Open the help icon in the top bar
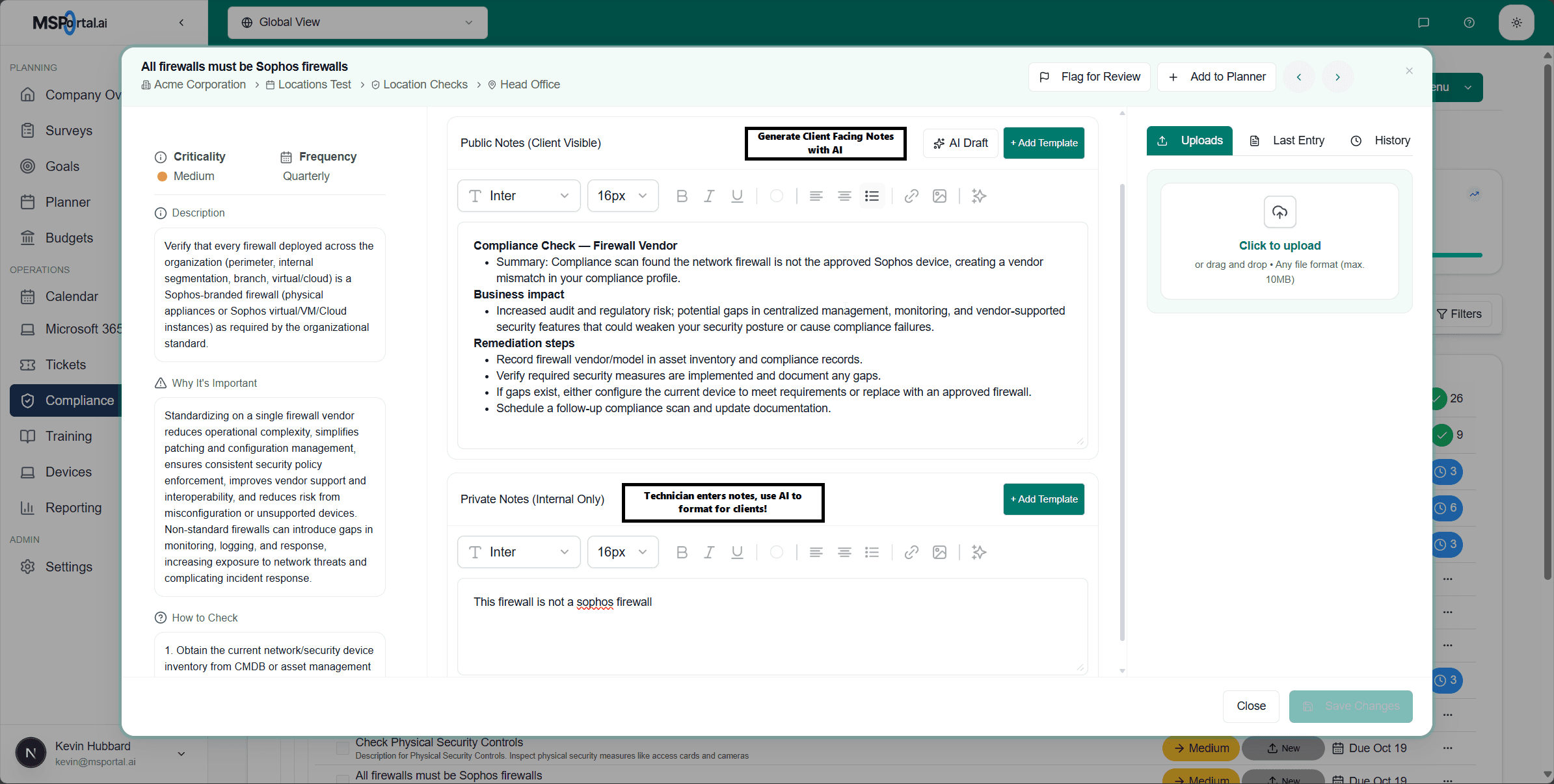The width and height of the screenshot is (1554, 784). pyautogui.click(x=1469, y=22)
